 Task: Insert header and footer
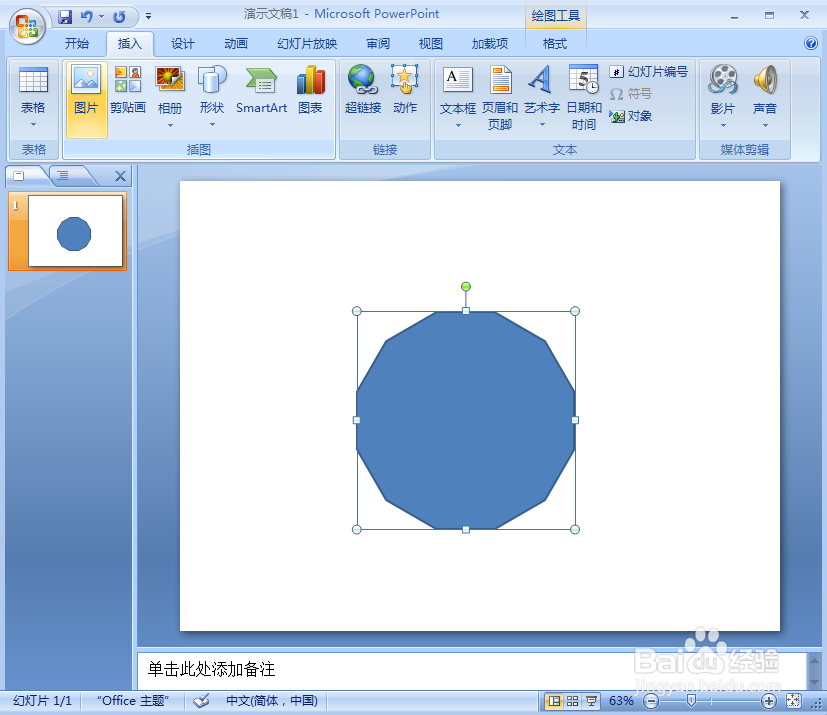pos(499,98)
